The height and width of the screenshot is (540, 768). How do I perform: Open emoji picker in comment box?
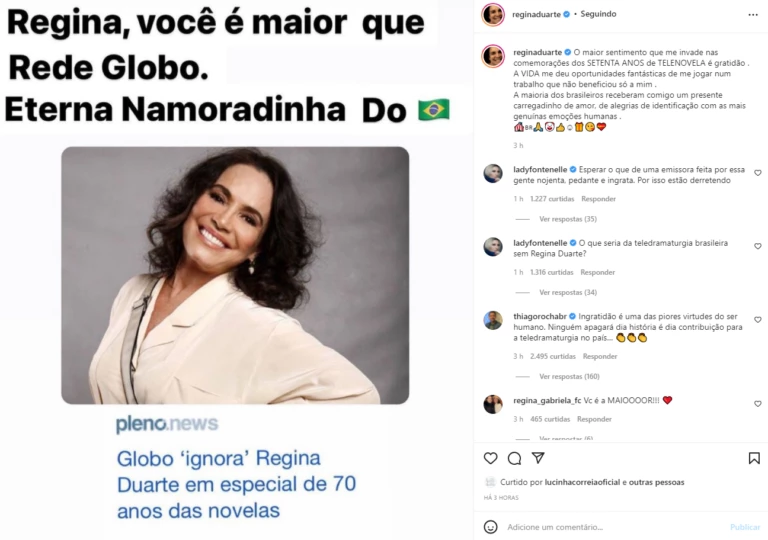pyautogui.click(x=490, y=527)
